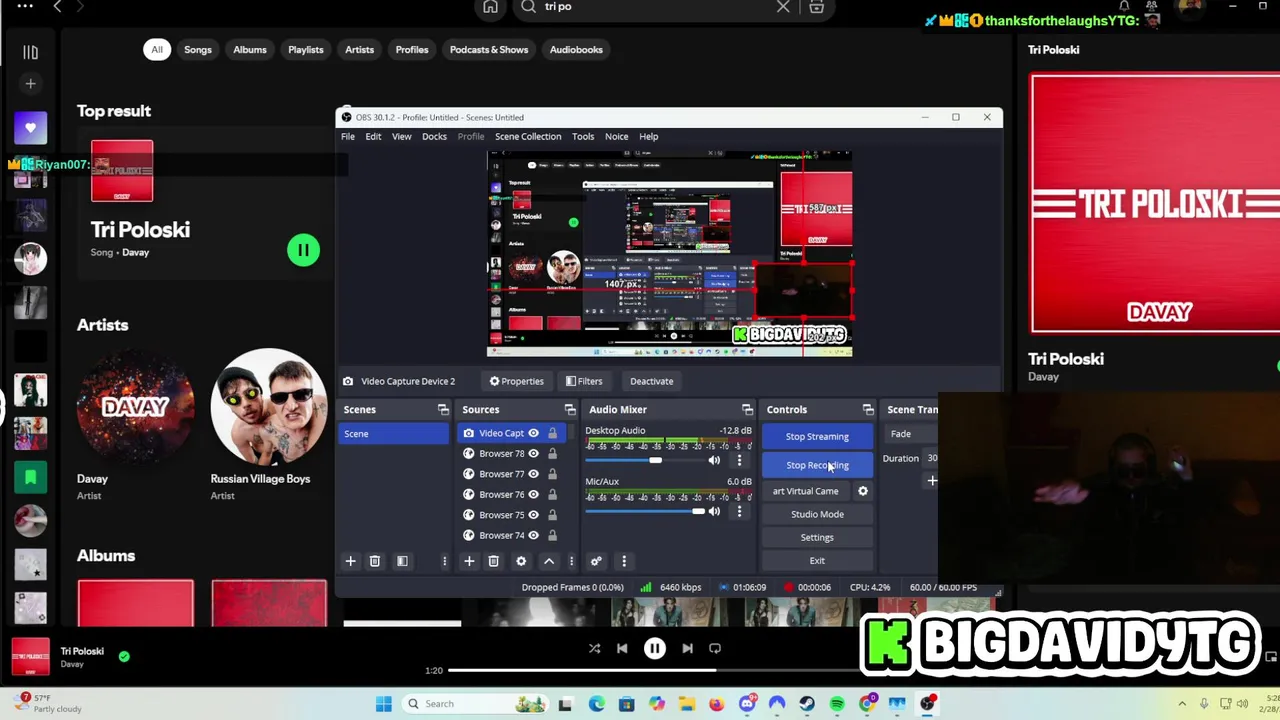Open the OBS Help menu

pyautogui.click(x=649, y=137)
